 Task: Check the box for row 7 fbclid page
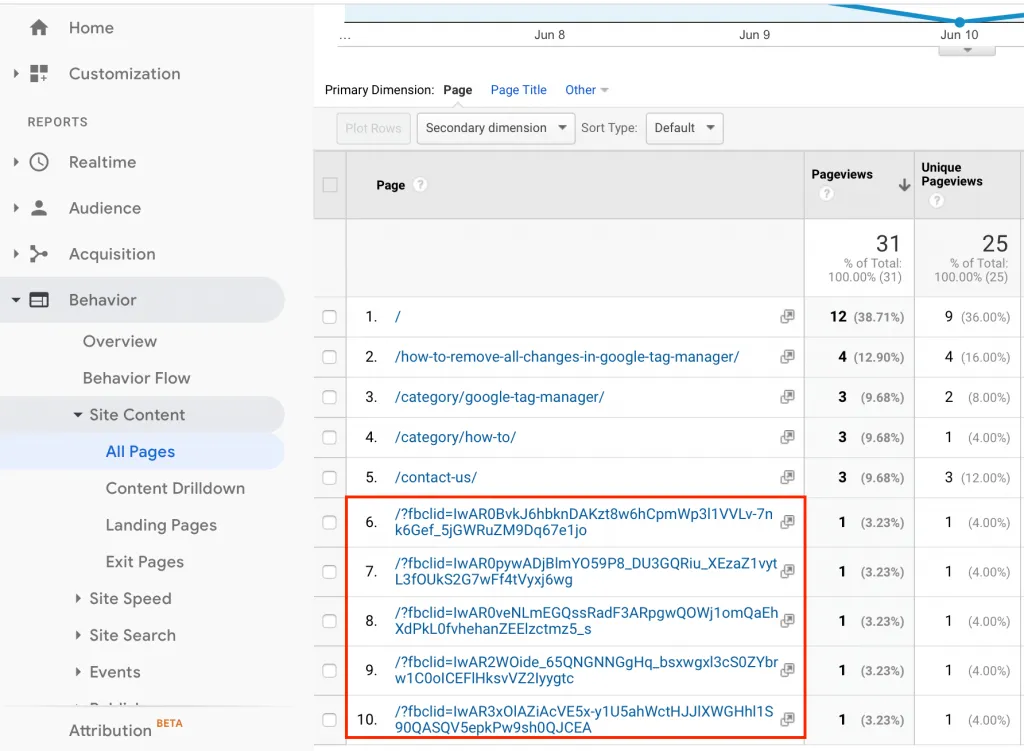(x=330, y=571)
